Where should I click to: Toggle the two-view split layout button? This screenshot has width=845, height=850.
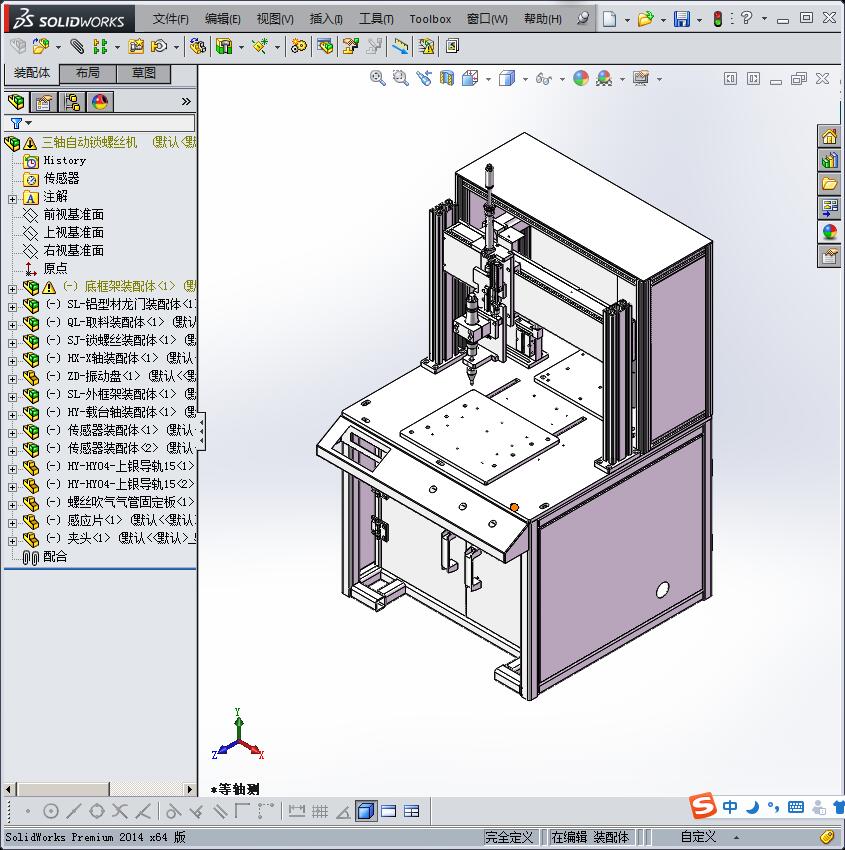389,811
